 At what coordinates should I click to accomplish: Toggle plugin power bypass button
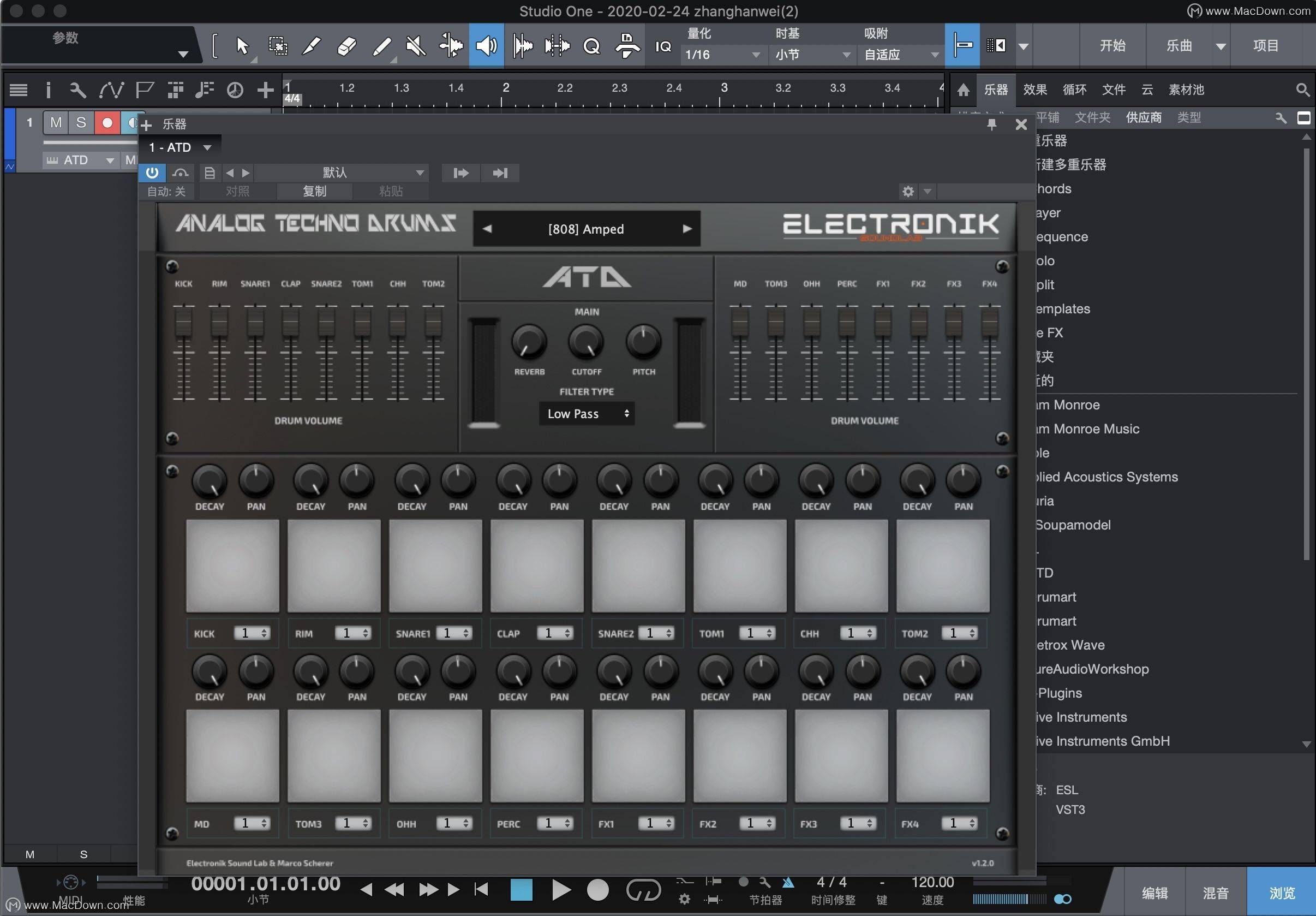click(152, 173)
